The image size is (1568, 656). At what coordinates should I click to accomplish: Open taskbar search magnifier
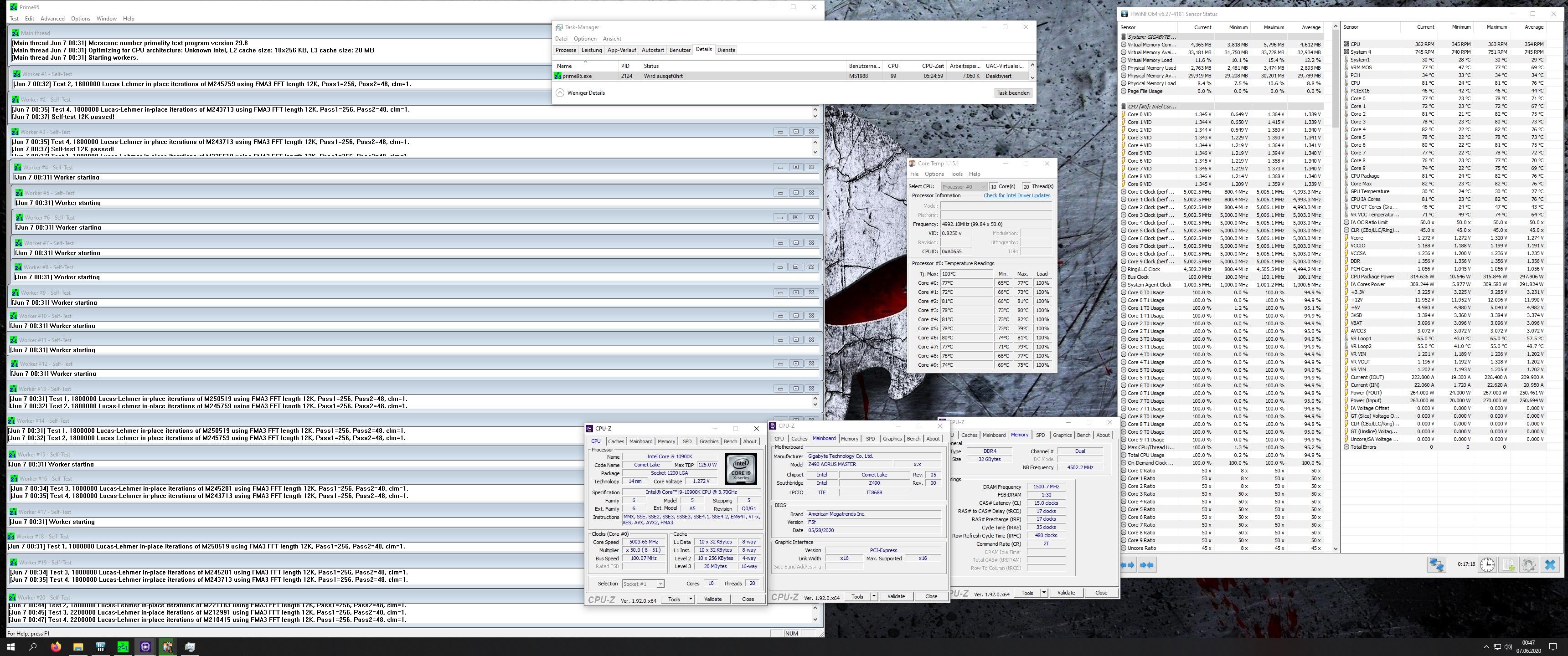coord(33,647)
